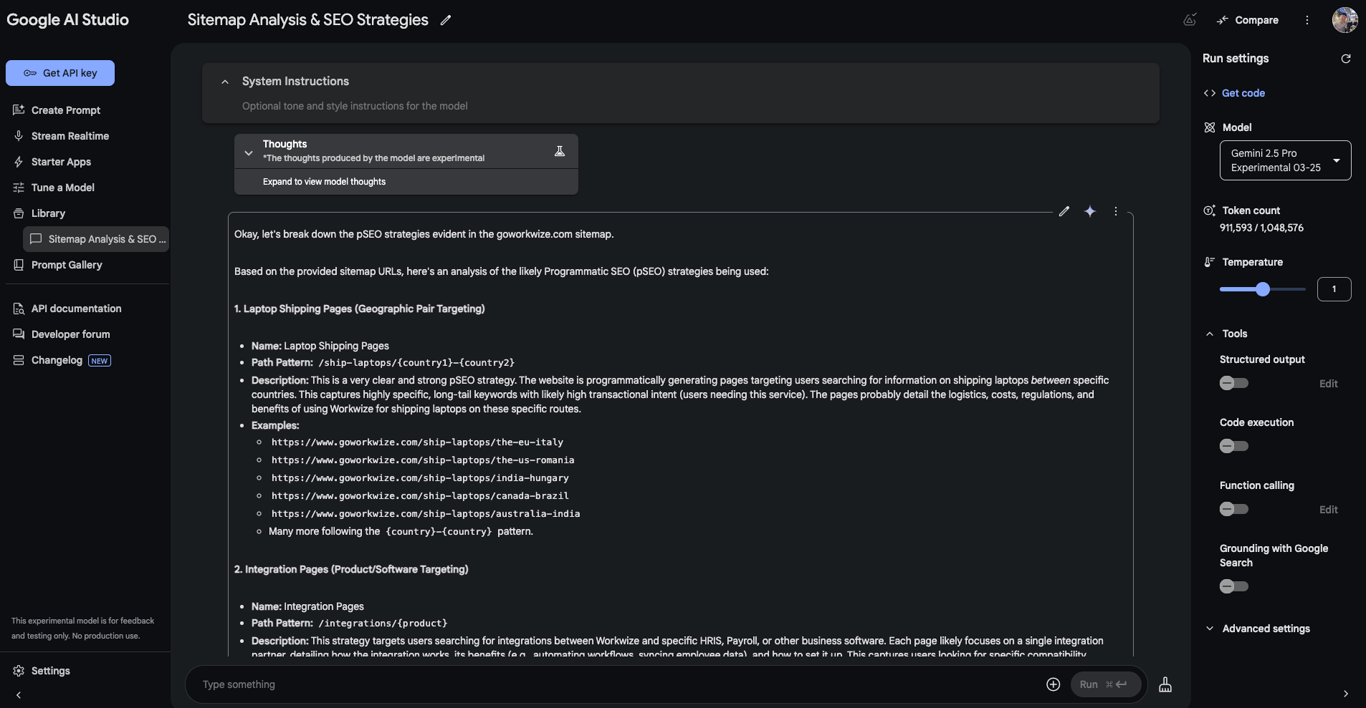Collapse the System Instructions section
Viewport: 1366px width, 708px height.
click(225, 82)
